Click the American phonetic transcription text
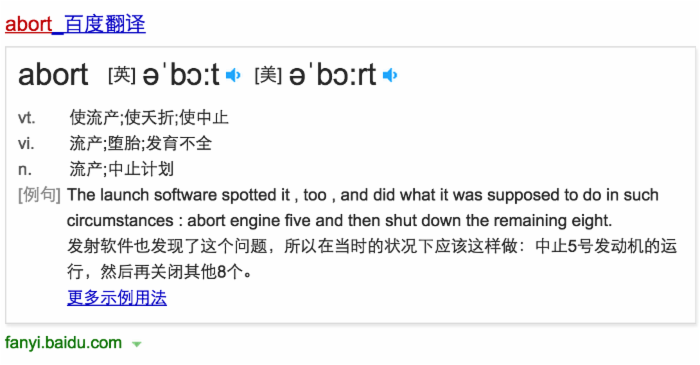The height and width of the screenshot is (365, 700). (333, 75)
